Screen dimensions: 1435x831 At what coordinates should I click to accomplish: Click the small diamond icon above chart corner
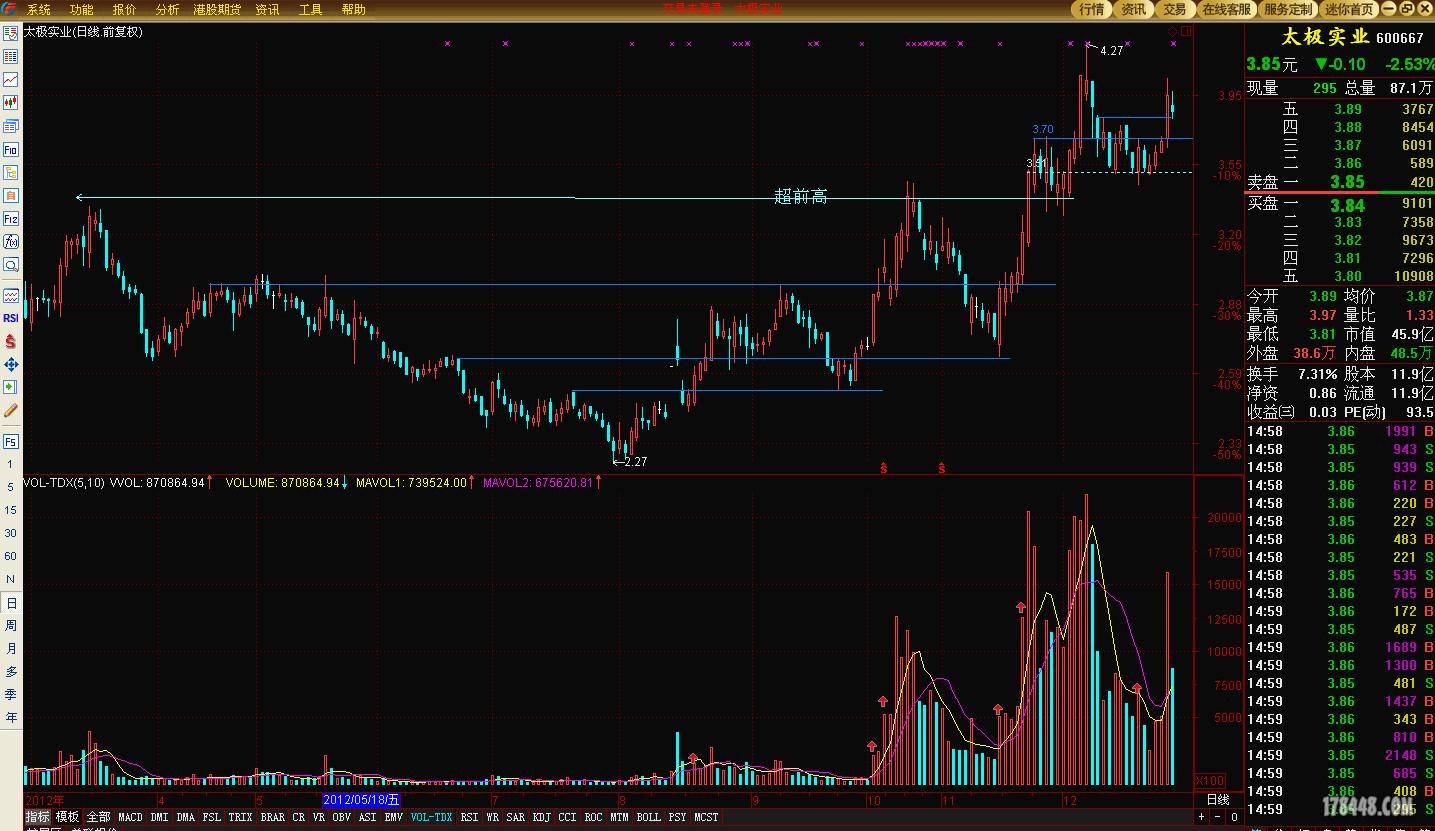point(1173,32)
